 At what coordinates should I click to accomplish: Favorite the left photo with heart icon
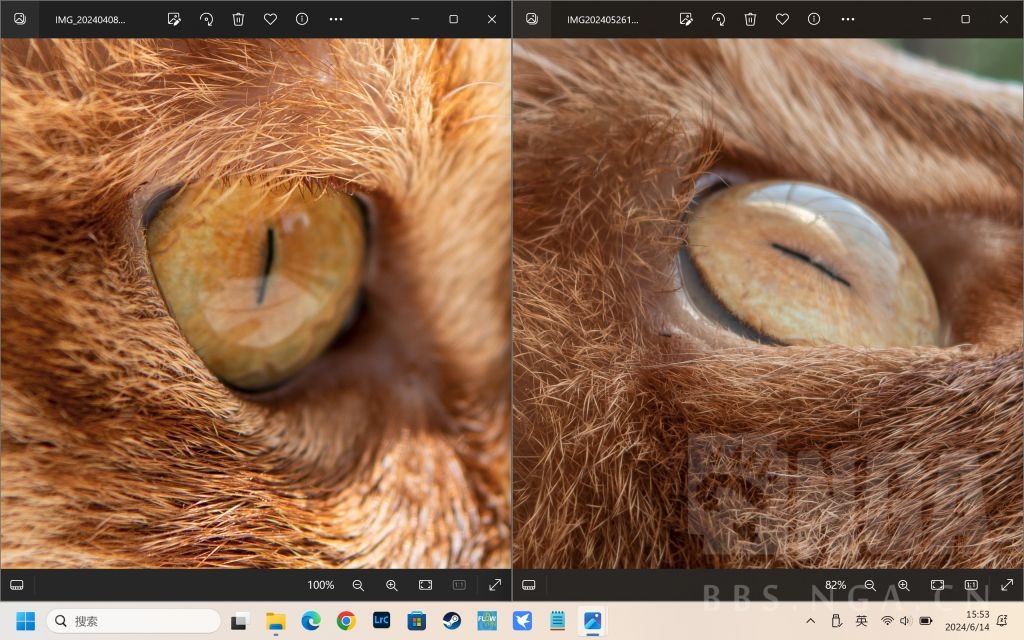coord(270,19)
